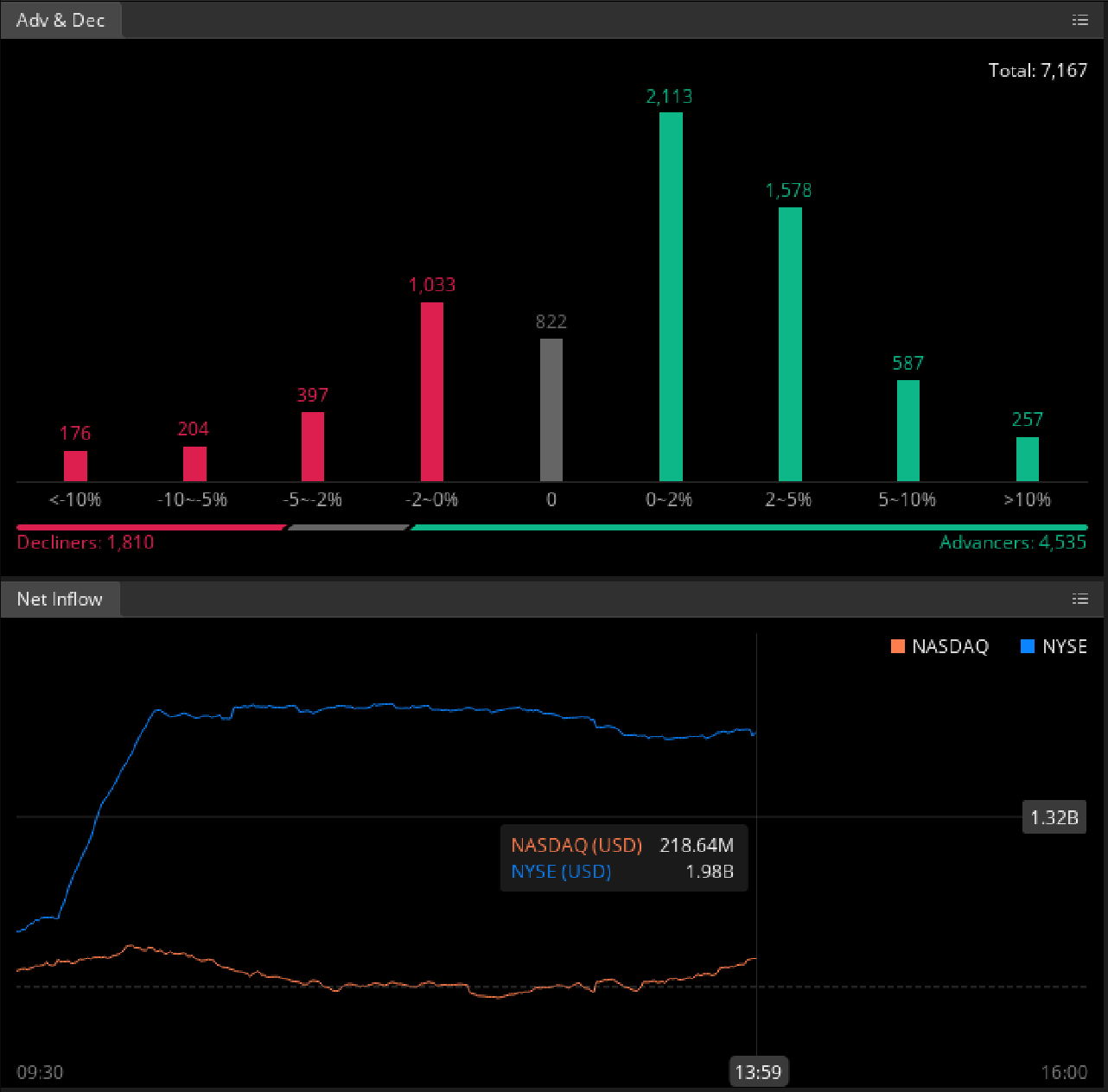Select the Adv & Dec tab

coord(60,20)
